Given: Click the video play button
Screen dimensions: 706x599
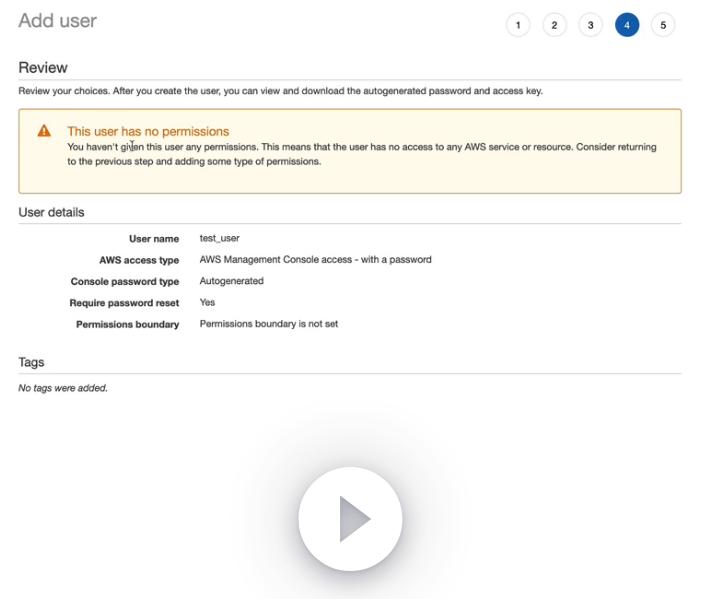Looking at the screenshot, I should [x=350, y=519].
